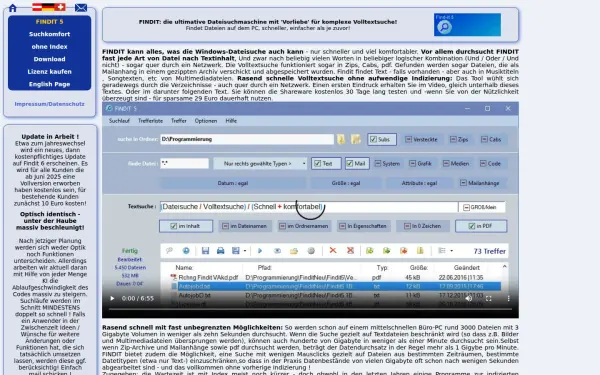
Task: Uncheck the Subs checkbox
Action: click(x=382, y=139)
